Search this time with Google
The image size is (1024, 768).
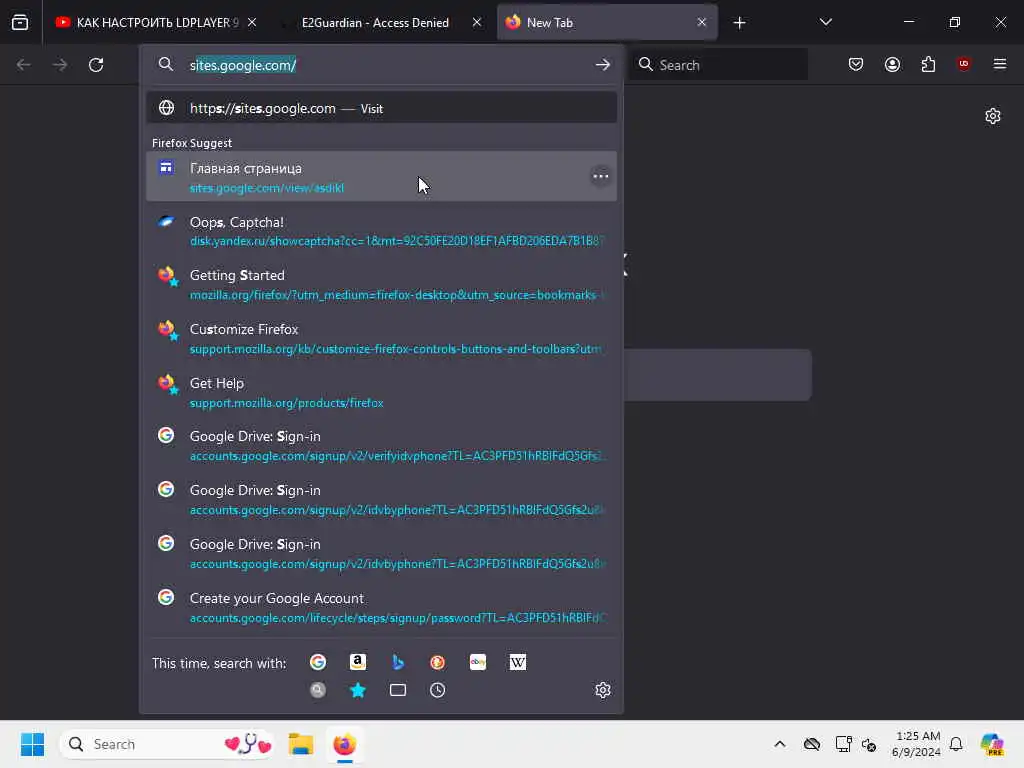[x=318, y=662]
